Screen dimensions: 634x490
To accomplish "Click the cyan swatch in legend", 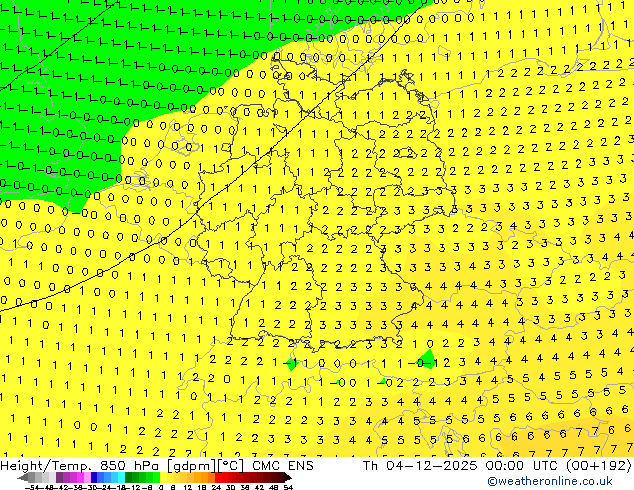I will [x=121, y=477].
